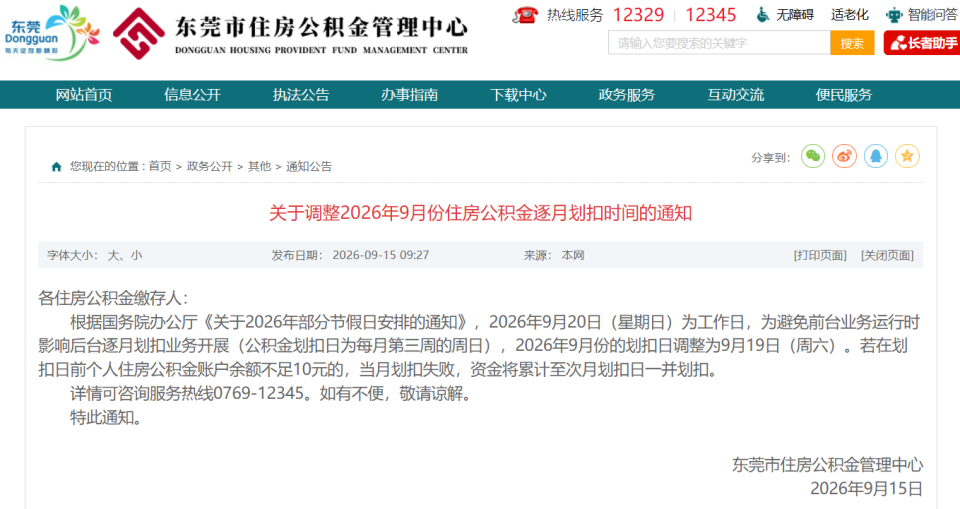Click the red provident fund center emblem

tap(139, 34)
